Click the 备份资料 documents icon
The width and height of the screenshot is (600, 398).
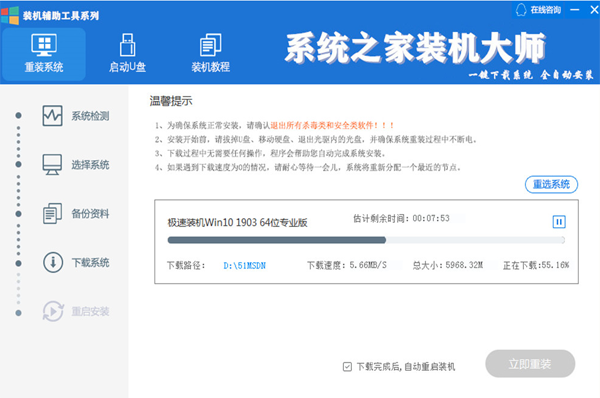click(52, 214)
